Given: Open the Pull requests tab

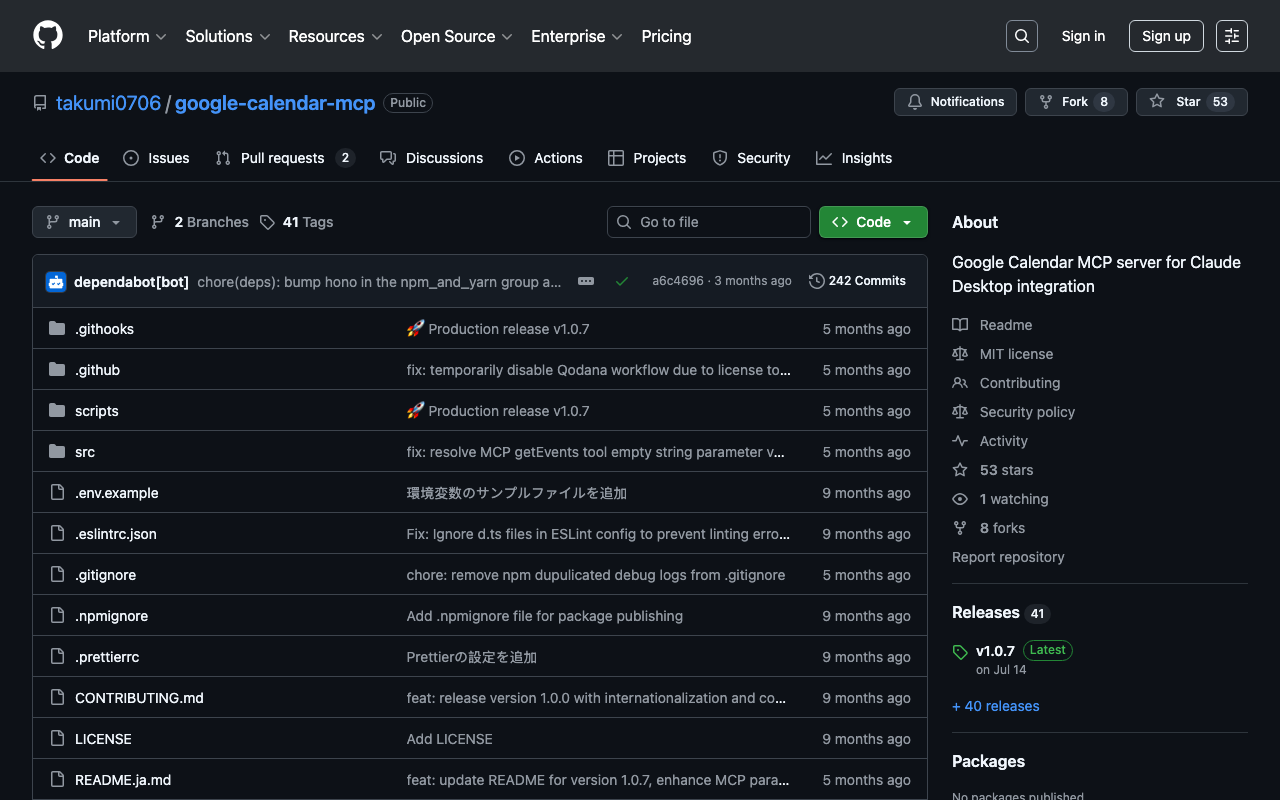Looking at the screenshot, I should click(x=283, y=158).
